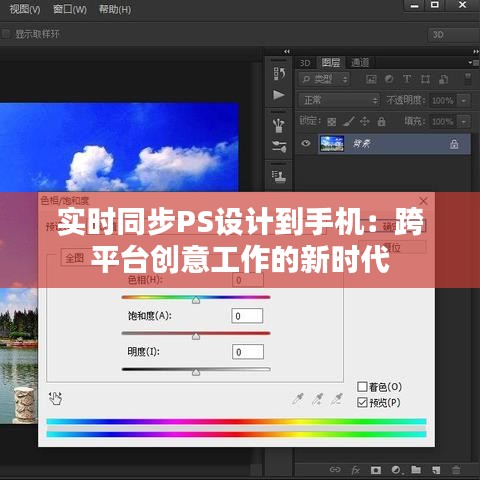Open 帮助(H) menu
Viewport: 480px width, 480px height.
115,9
